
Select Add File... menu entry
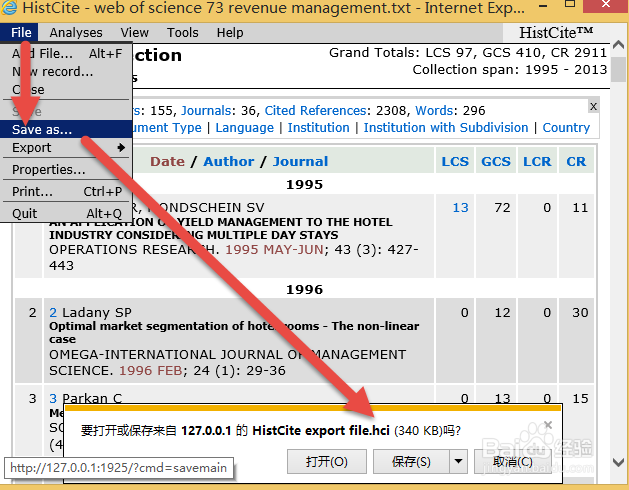click(66, 53)
